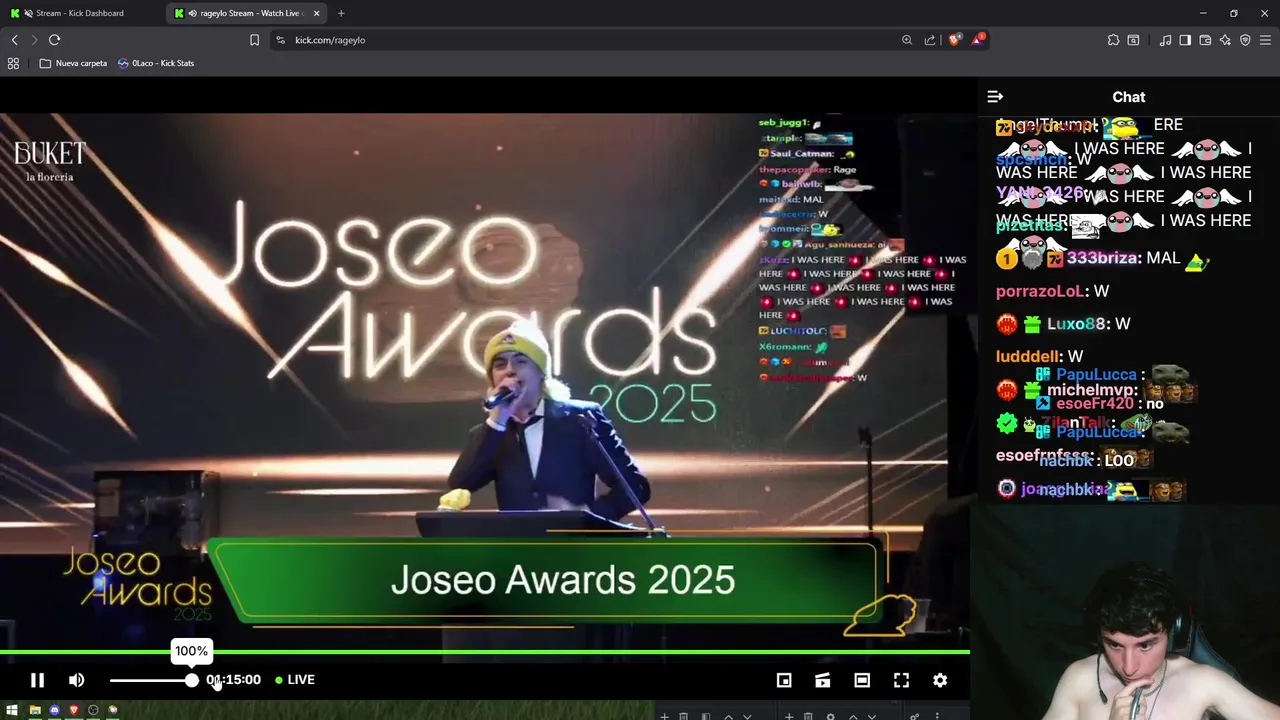Open player settings gear
1280x720 pixels.
[x=940, y=680]
